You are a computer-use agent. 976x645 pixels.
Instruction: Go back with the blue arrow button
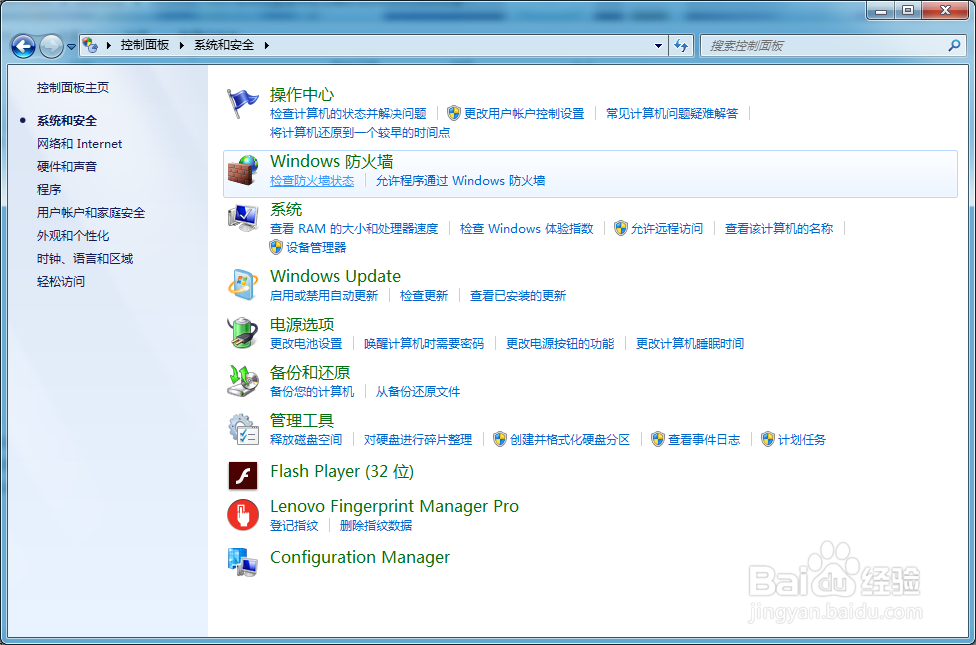(24, 46)
